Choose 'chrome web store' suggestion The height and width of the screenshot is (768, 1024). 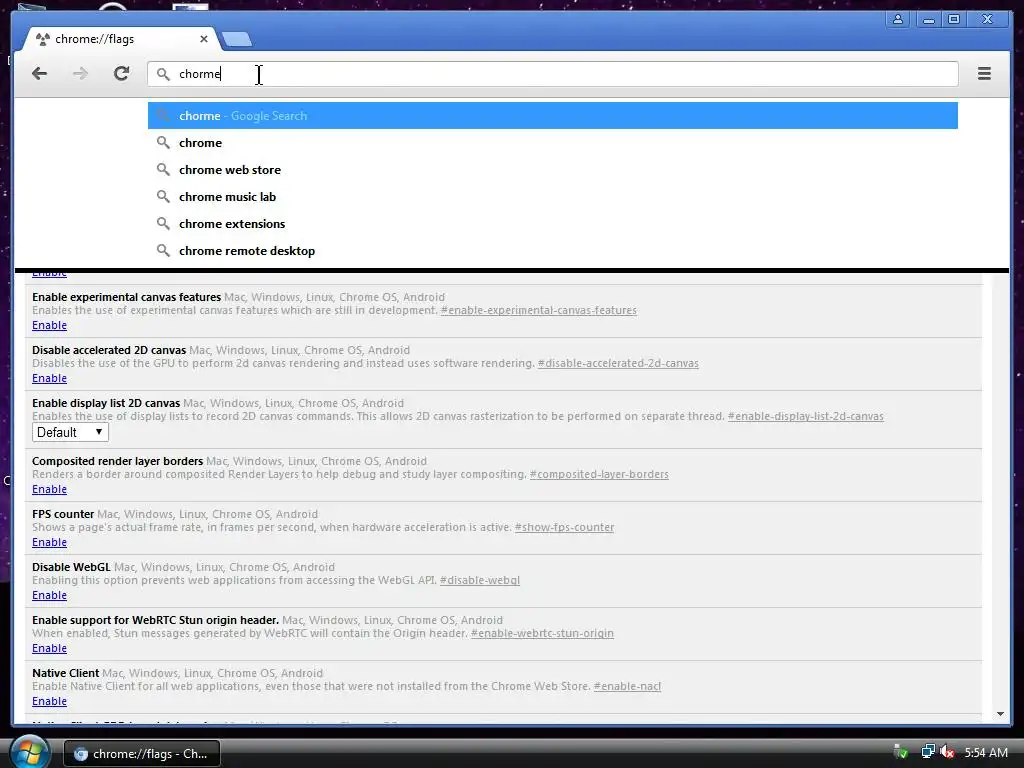tap(552, 170)
